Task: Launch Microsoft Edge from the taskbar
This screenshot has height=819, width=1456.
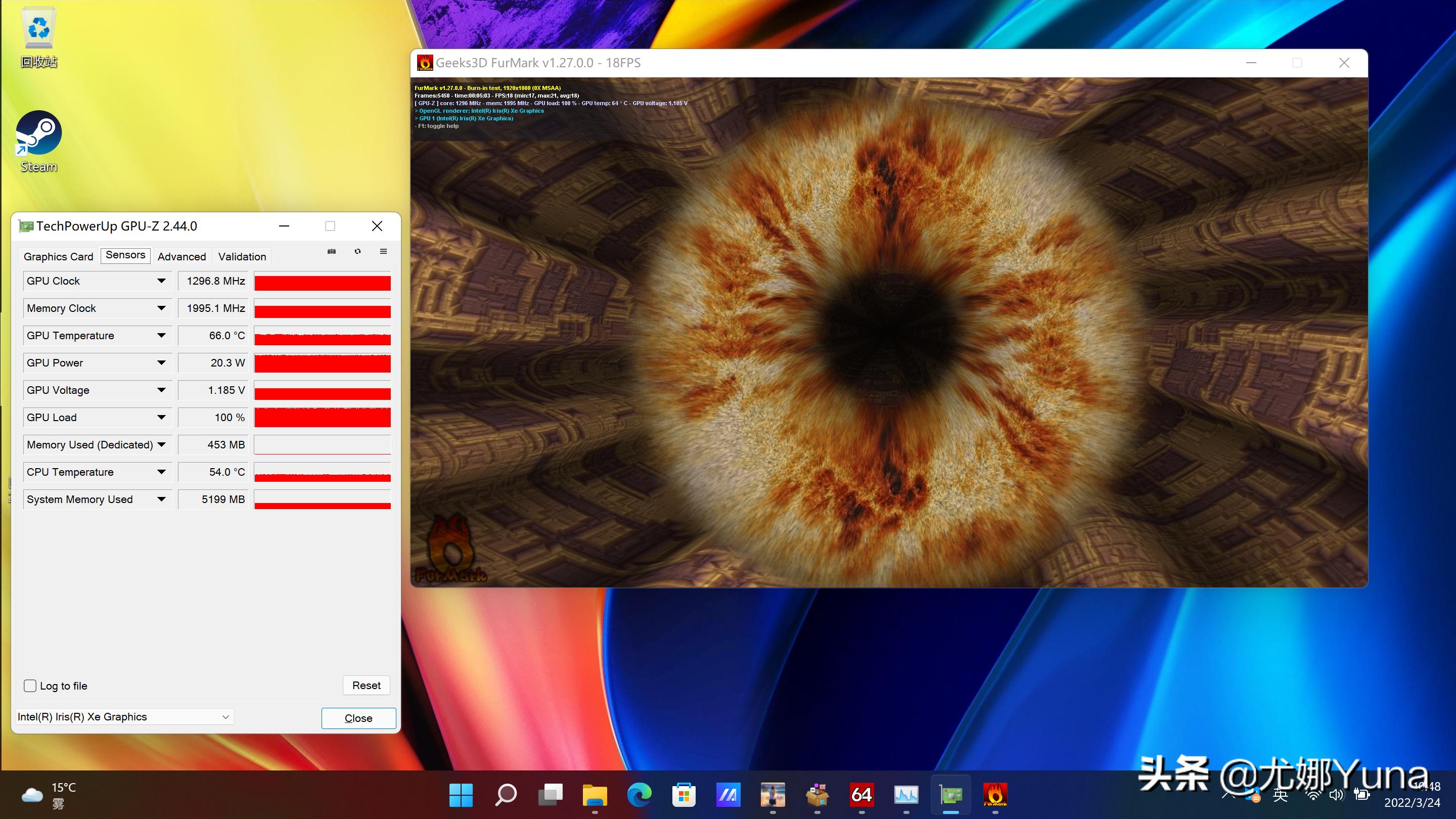Action: (x=639, y=795)
